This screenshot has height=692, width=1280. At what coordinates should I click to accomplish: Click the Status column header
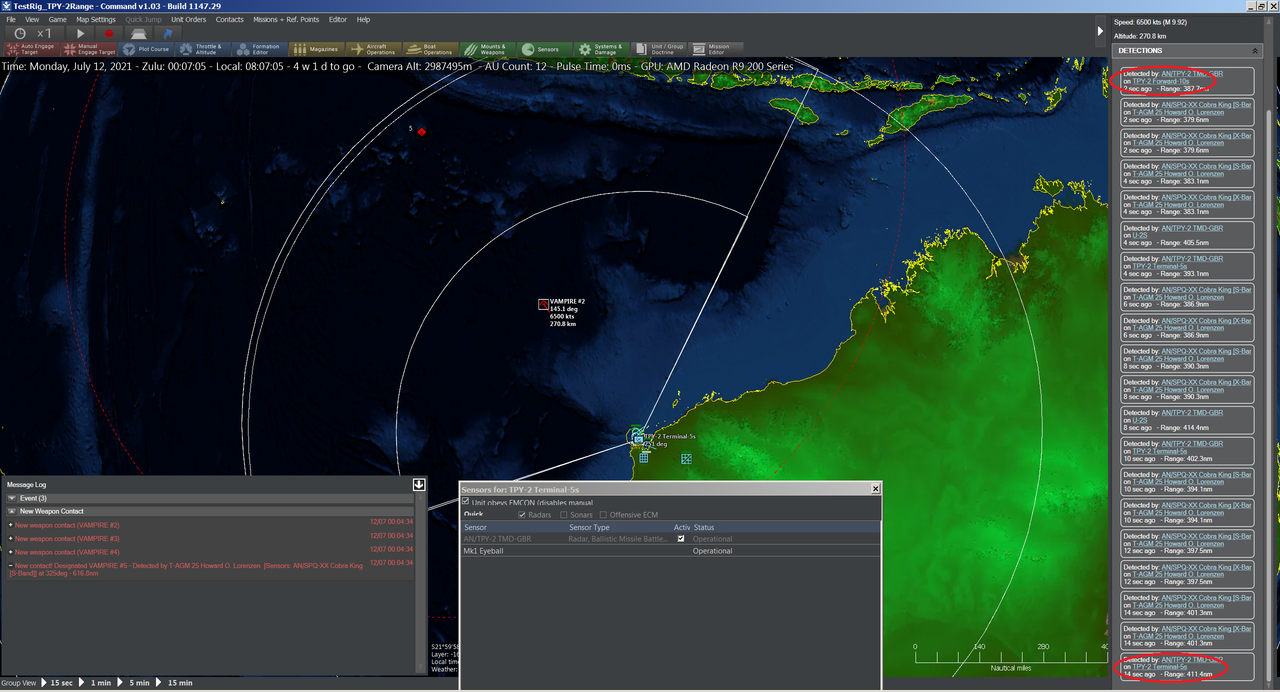706,527
